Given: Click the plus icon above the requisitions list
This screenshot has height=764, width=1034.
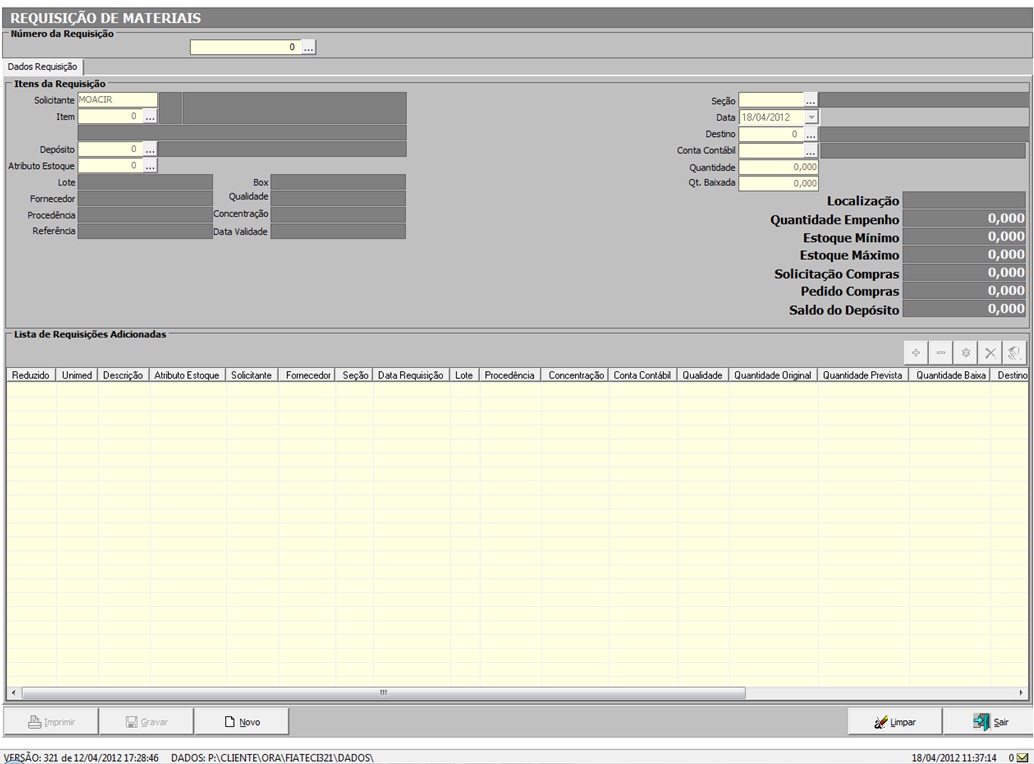Looking at the screenshot, I should pos(915,353).
